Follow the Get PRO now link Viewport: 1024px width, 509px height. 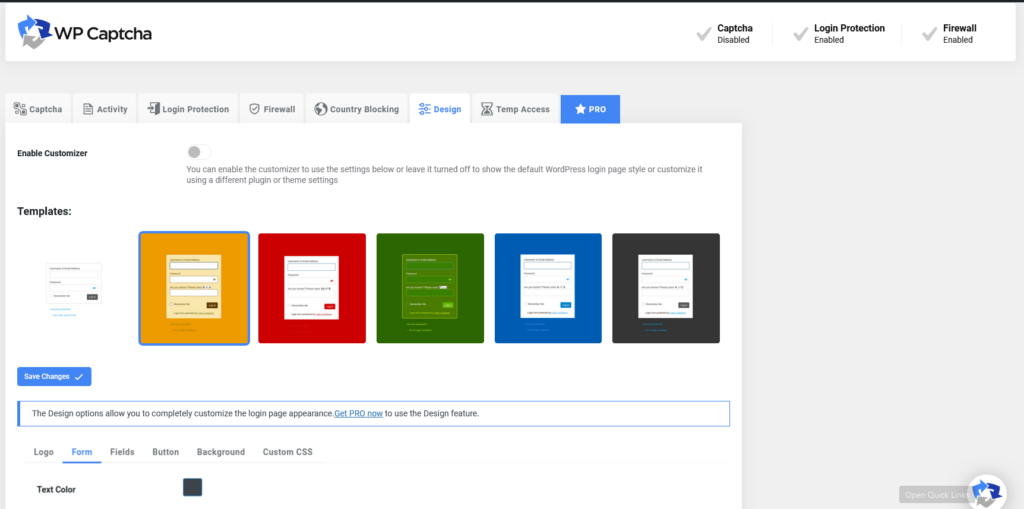click(359, 414)
